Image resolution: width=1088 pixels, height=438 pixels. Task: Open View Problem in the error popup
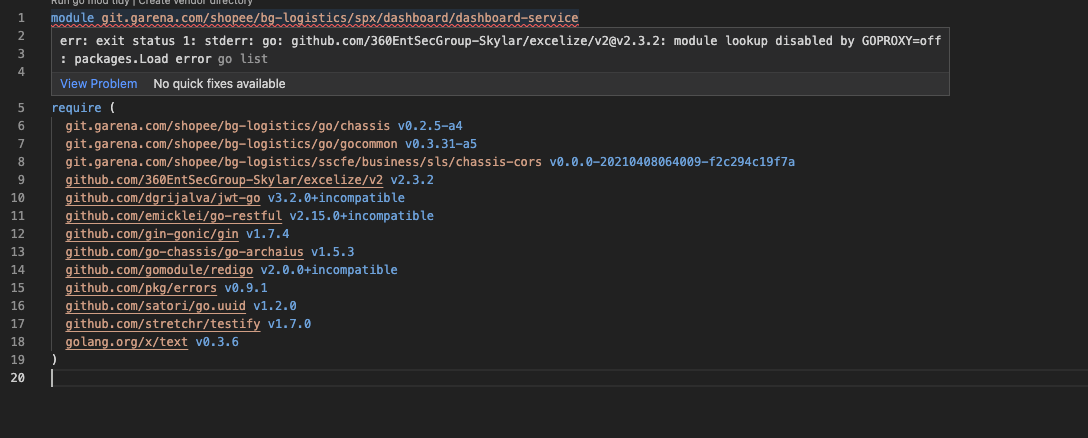pyautogui.click(x=98, y=84)
